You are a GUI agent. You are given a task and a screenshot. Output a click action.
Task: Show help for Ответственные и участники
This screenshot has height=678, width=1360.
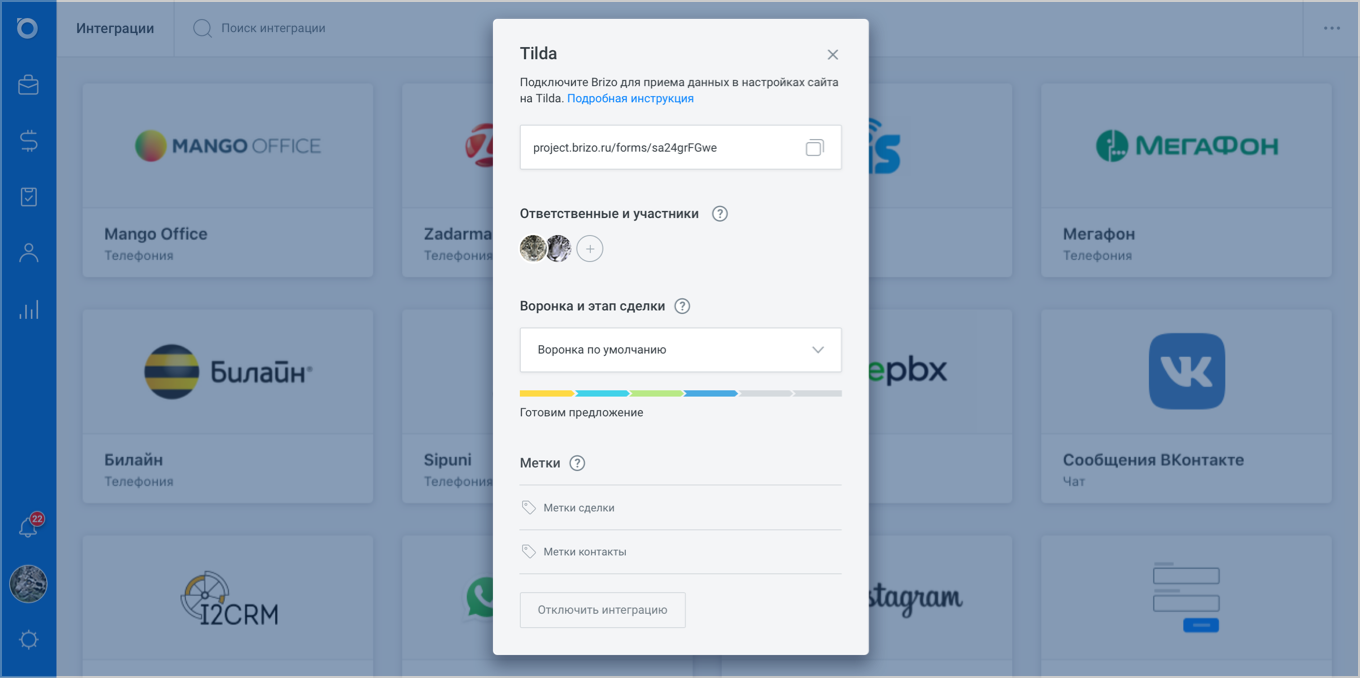pos(720,214)
